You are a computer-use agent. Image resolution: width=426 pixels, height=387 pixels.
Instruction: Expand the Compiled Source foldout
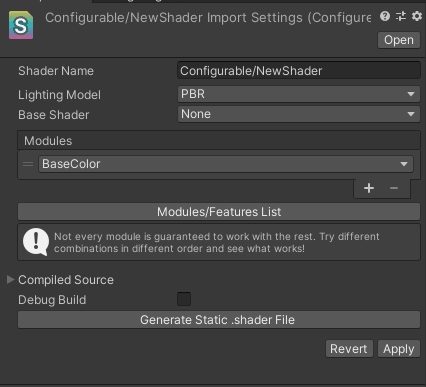click(x=11, y=280)
